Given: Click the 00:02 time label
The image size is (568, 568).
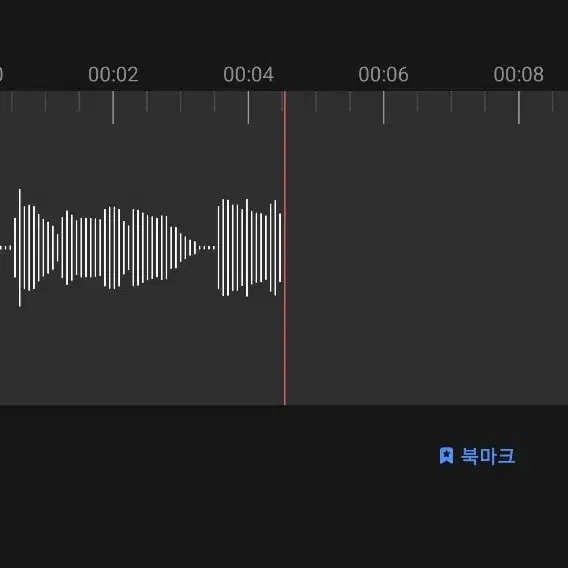Looking at the screenshot, I should coord(113,74).
